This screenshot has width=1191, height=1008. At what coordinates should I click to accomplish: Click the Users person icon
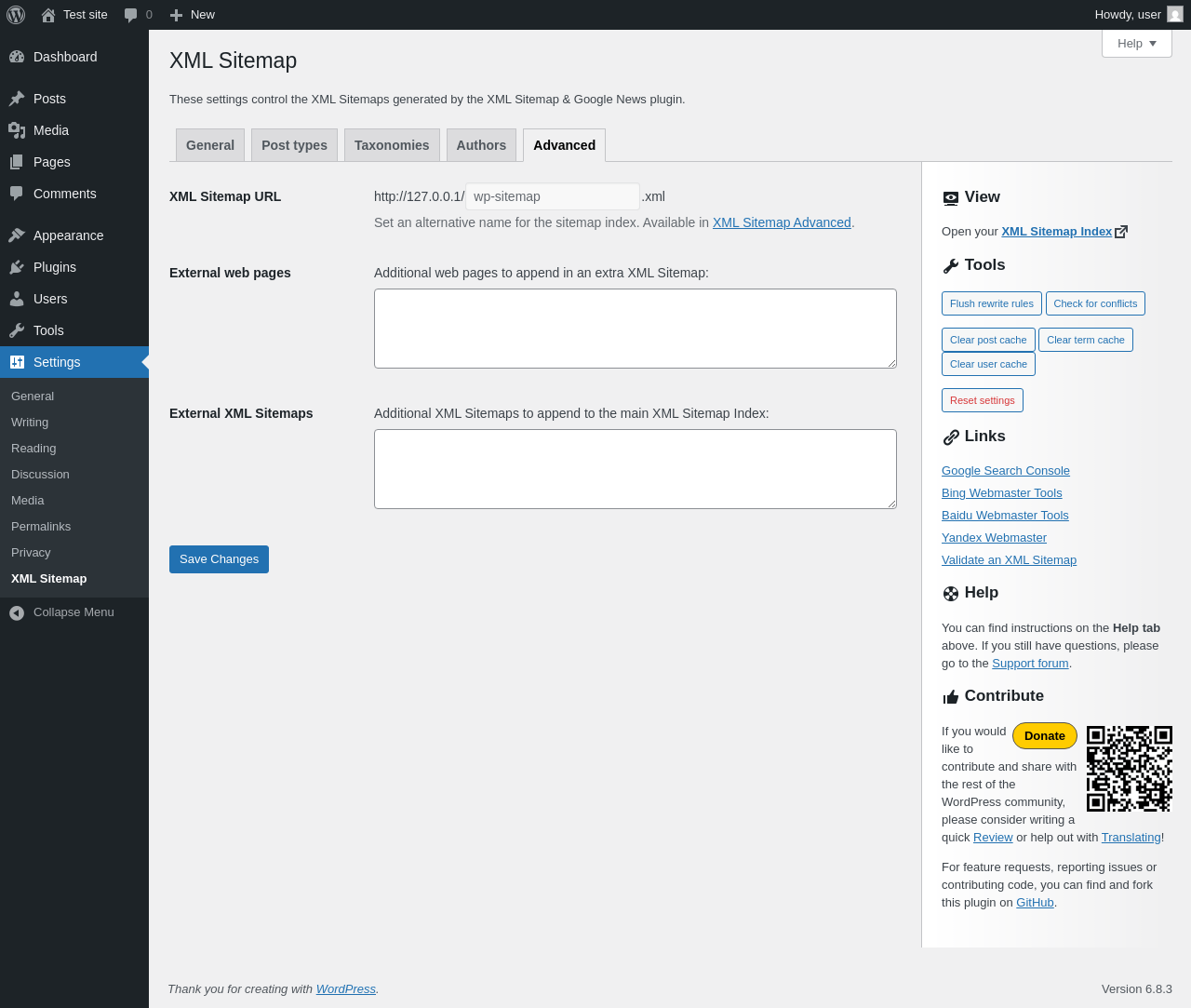[17, 299]
